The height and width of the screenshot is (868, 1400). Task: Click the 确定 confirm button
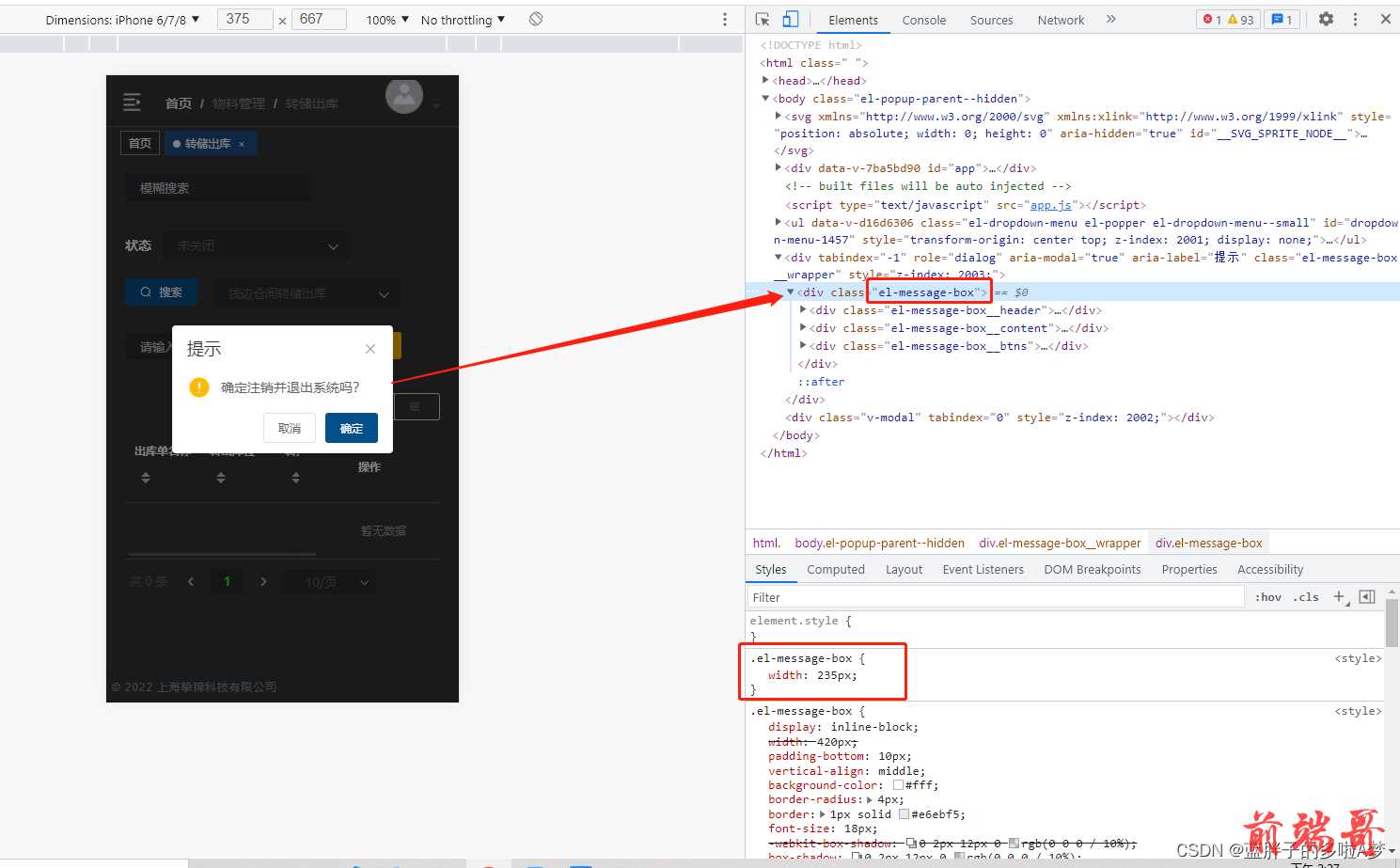point(352,428)
